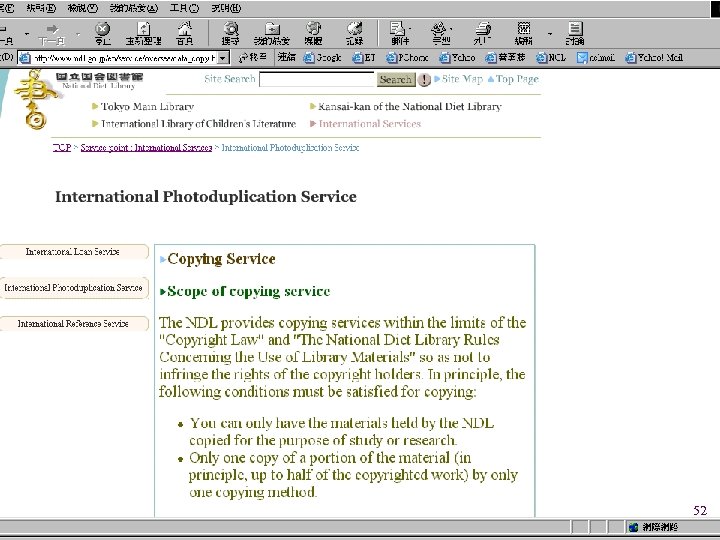The image size is (720, 540).
Task: Open the Help (H) menu
Action: click(x=226, y=8)
